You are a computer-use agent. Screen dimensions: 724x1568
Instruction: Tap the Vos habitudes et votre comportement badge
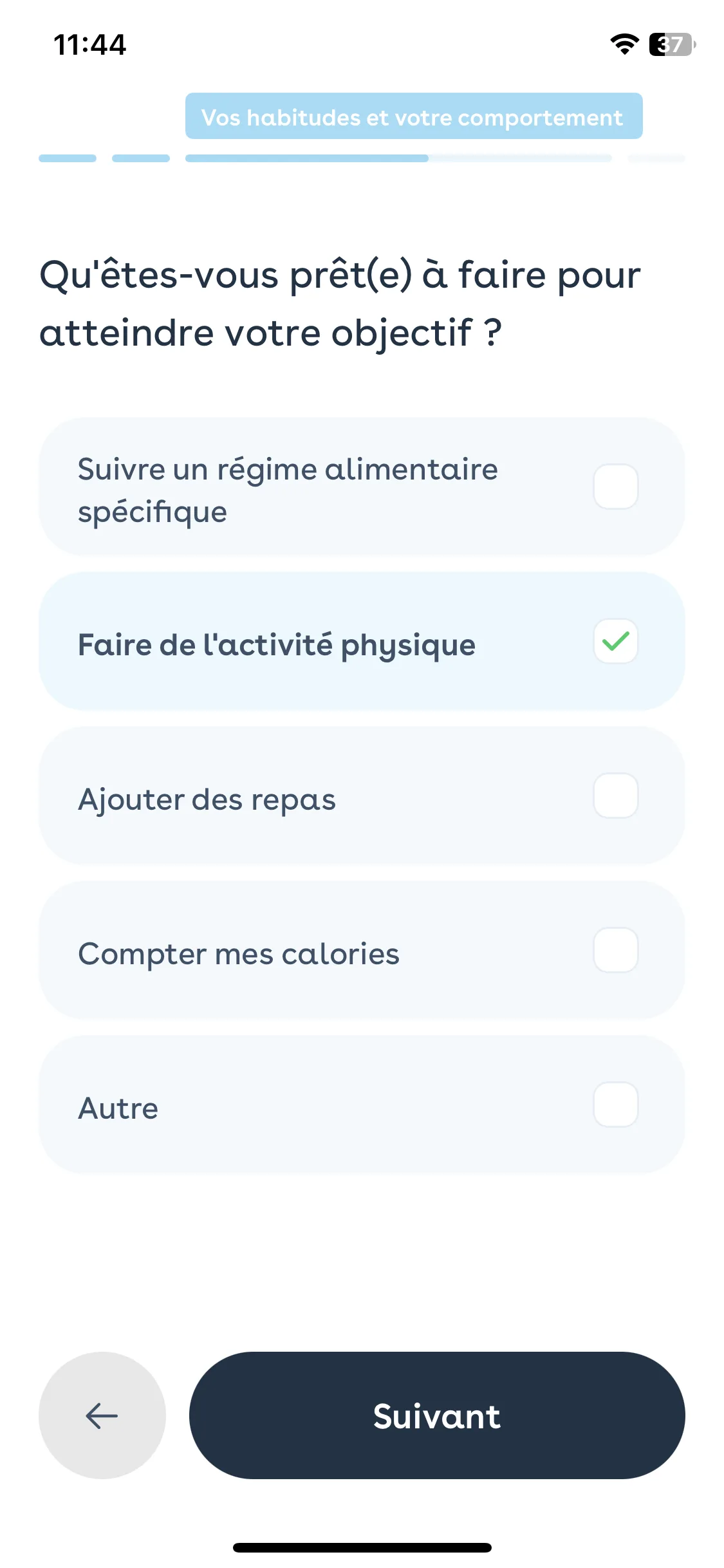[414, 116]
